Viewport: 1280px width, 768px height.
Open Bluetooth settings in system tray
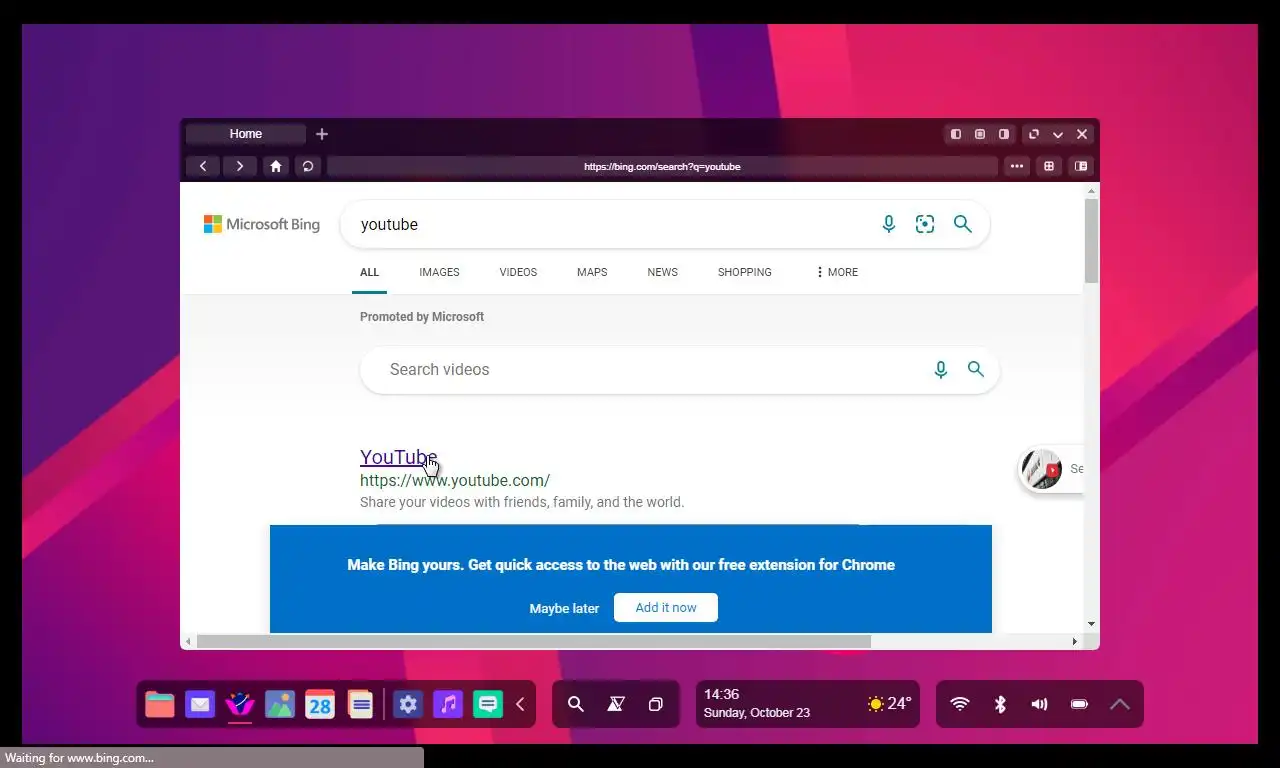click(x=1000, y=704)
